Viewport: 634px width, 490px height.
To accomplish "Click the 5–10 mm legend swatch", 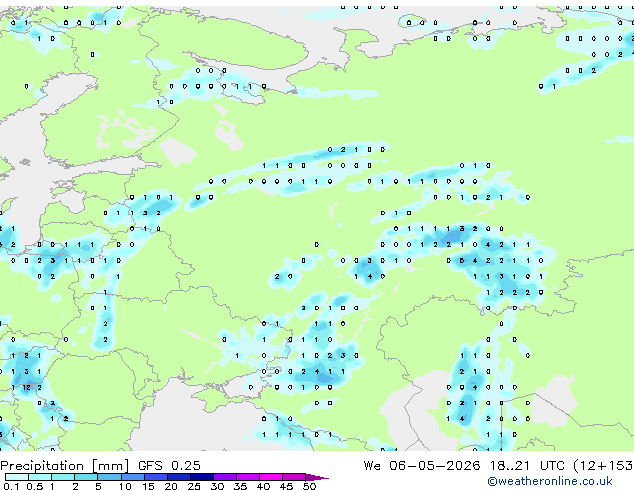I will 109,477.
